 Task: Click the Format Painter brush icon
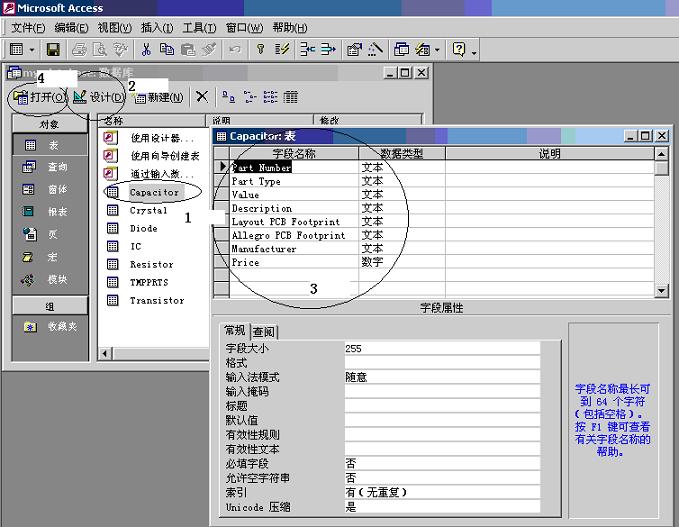pyautogui.click(x=209, y=49)
